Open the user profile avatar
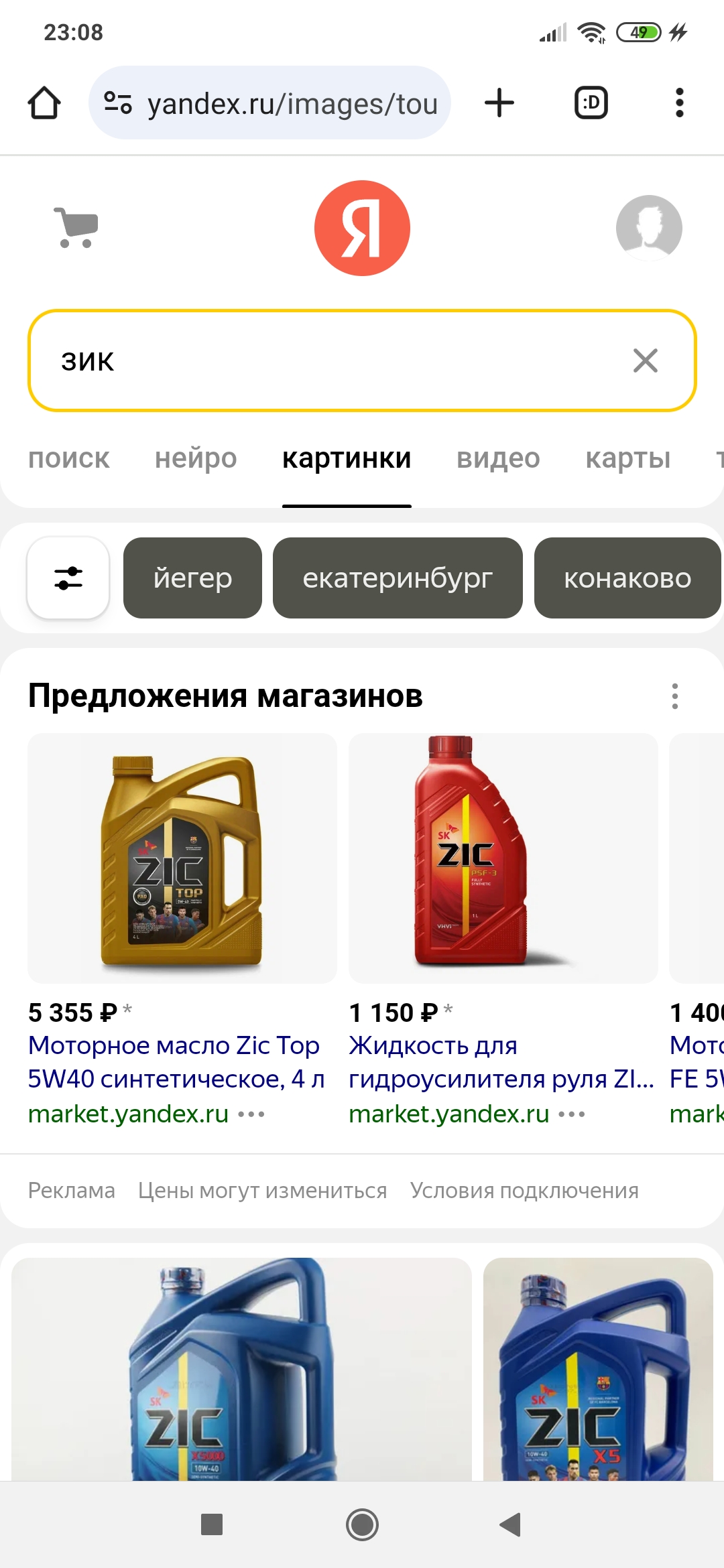 tap(649, 228)
